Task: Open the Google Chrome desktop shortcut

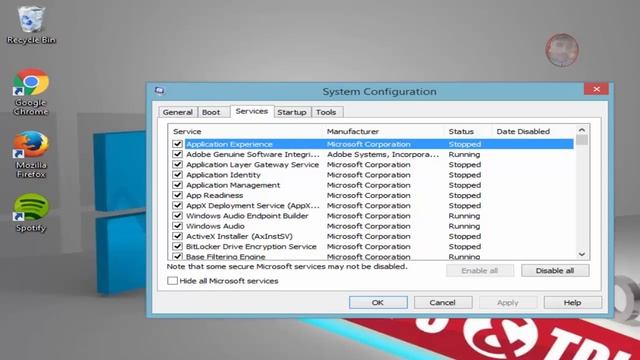Action: click(31, 92)
